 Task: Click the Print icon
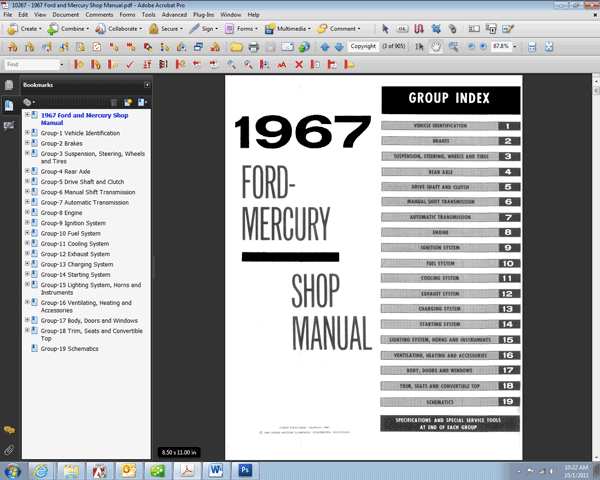(253, 47)
